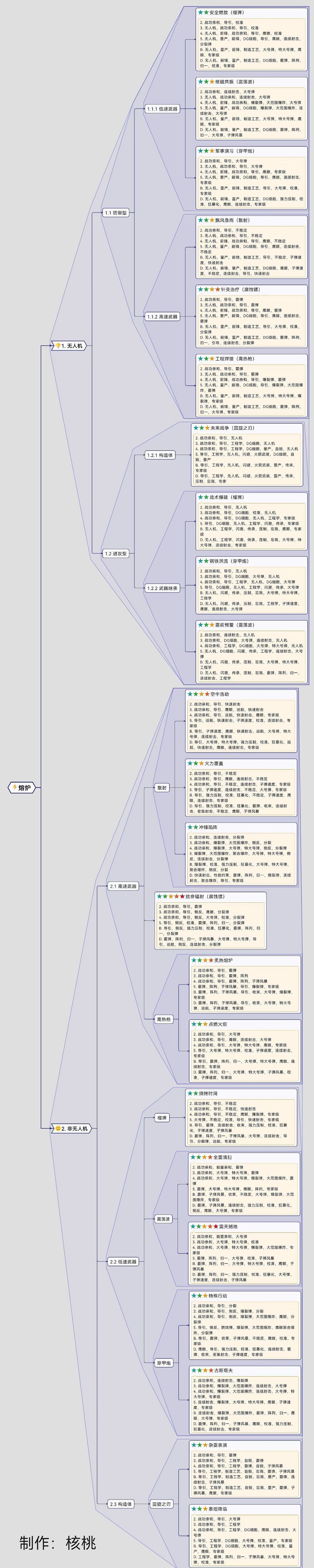Screen dimensions: 314x1568
Task: Select node 2.2 低速武器
Action: [x=123, y=1261]
